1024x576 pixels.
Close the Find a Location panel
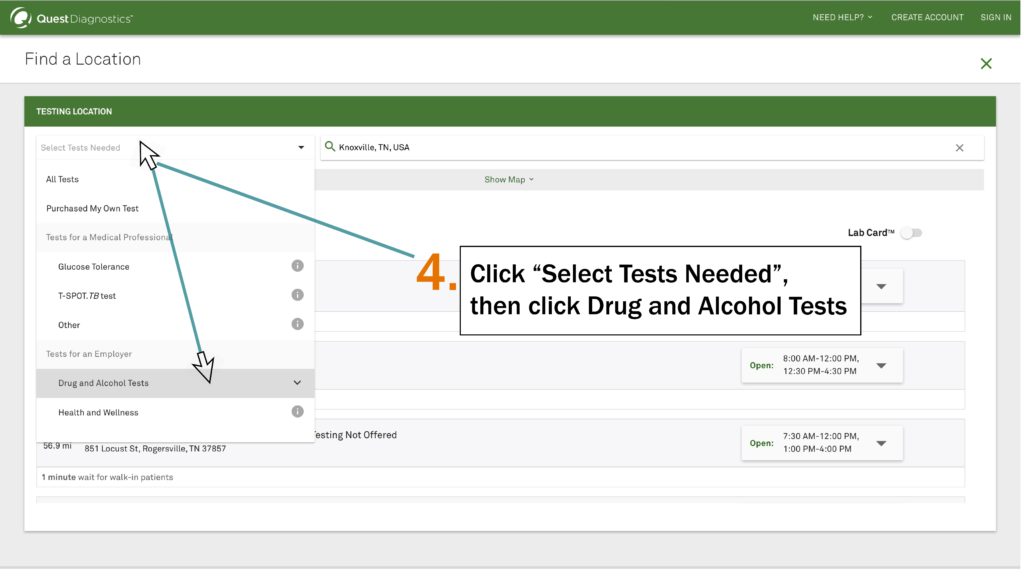pos(985,63)
